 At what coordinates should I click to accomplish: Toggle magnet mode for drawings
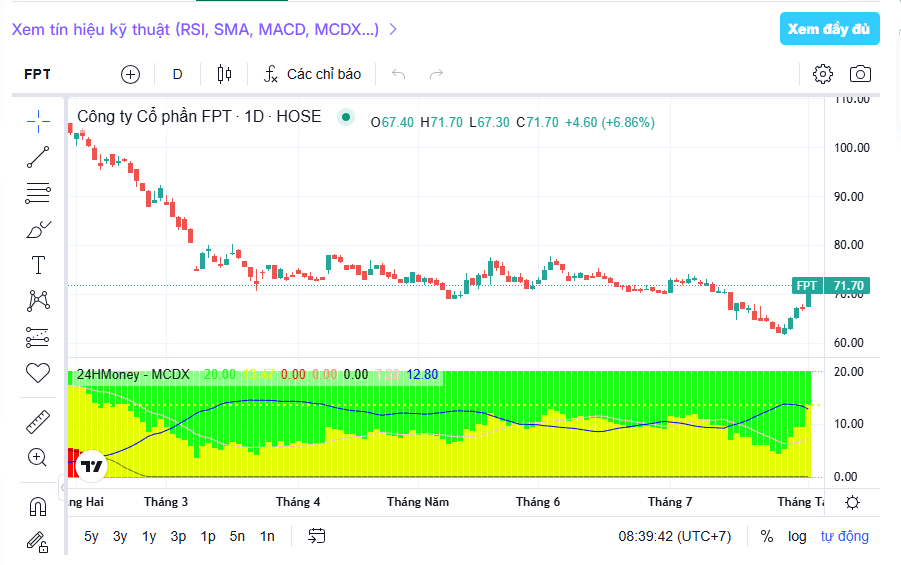point(38,507)
